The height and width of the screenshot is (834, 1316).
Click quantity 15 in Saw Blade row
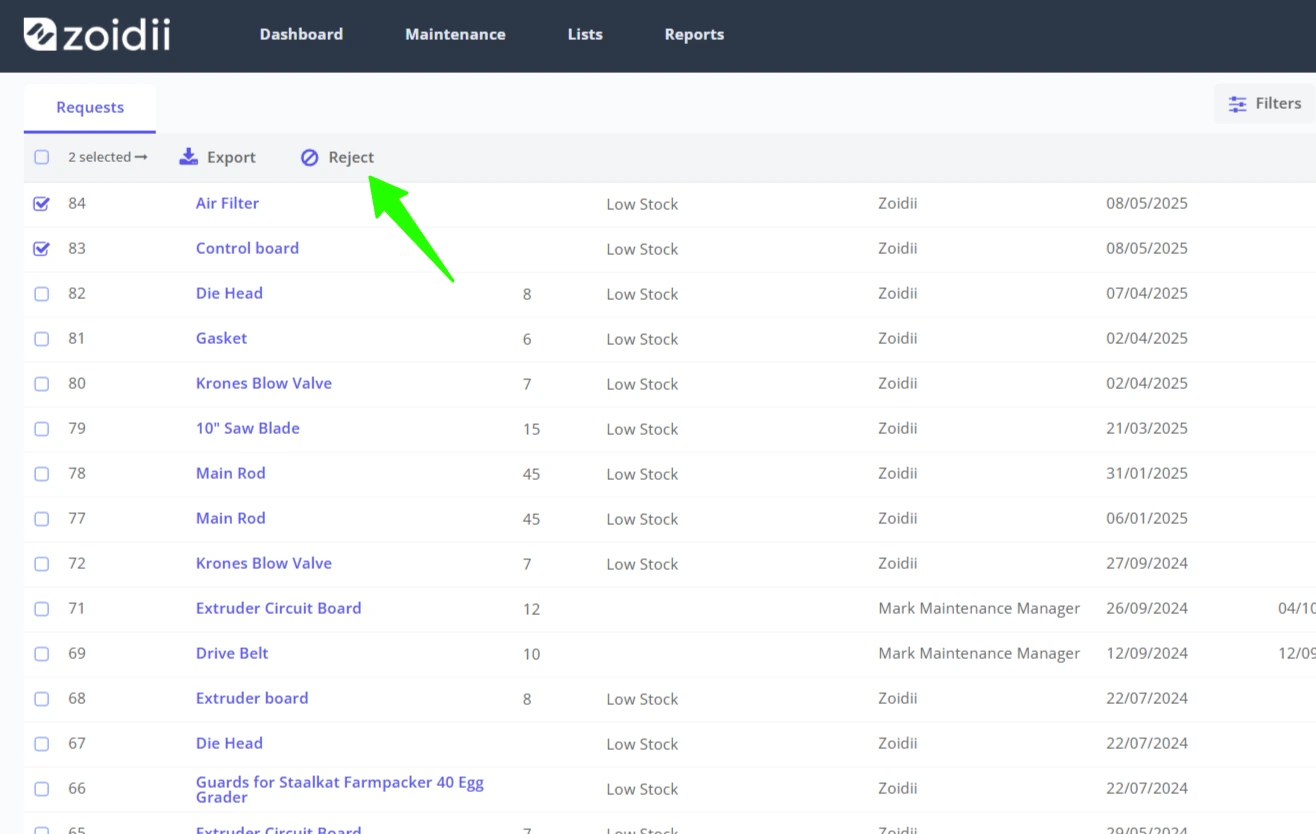(531, 429)
